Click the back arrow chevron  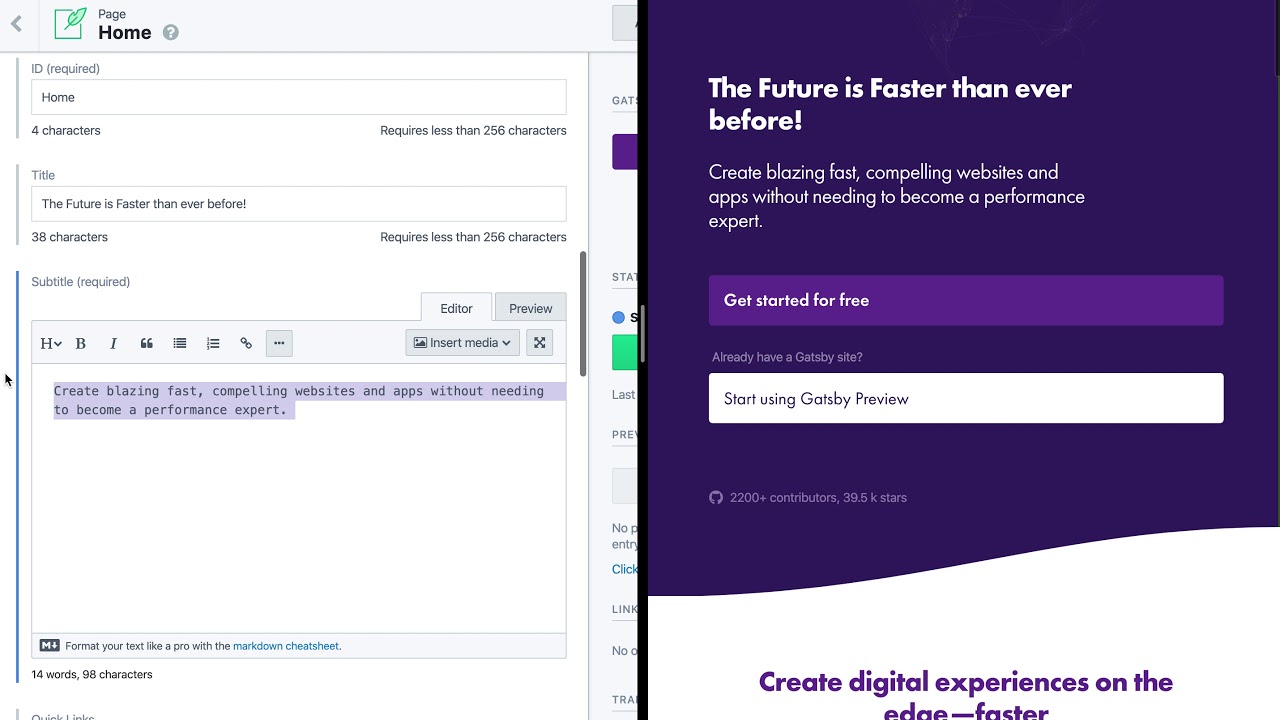pos(16,25)
